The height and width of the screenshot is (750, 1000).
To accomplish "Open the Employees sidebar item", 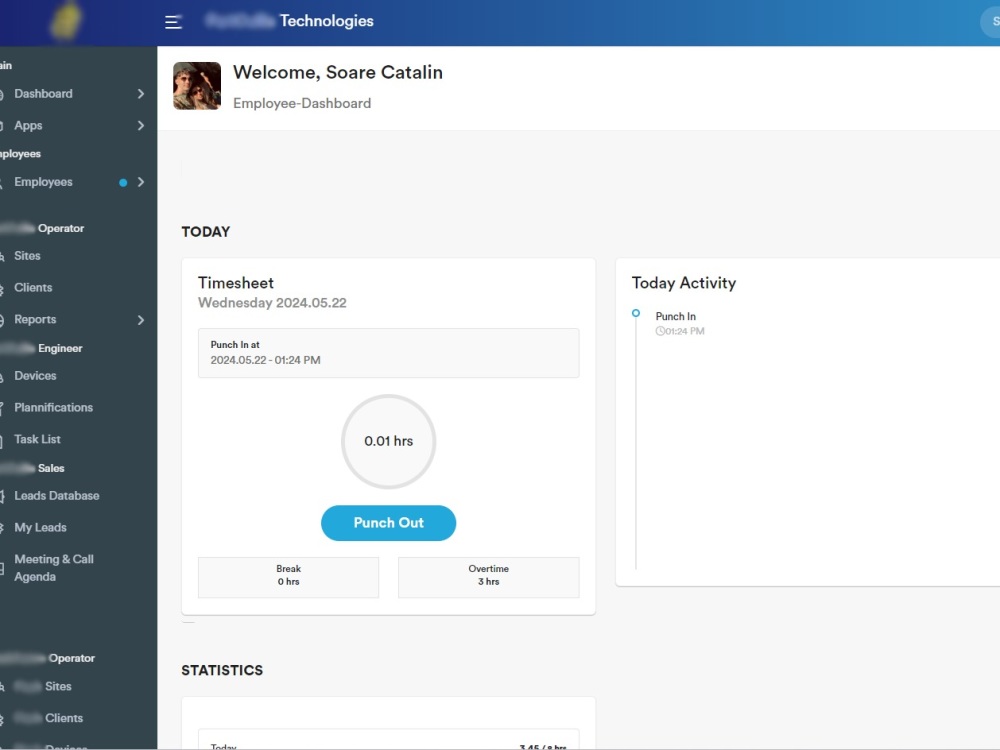I will tap(43, 182).
